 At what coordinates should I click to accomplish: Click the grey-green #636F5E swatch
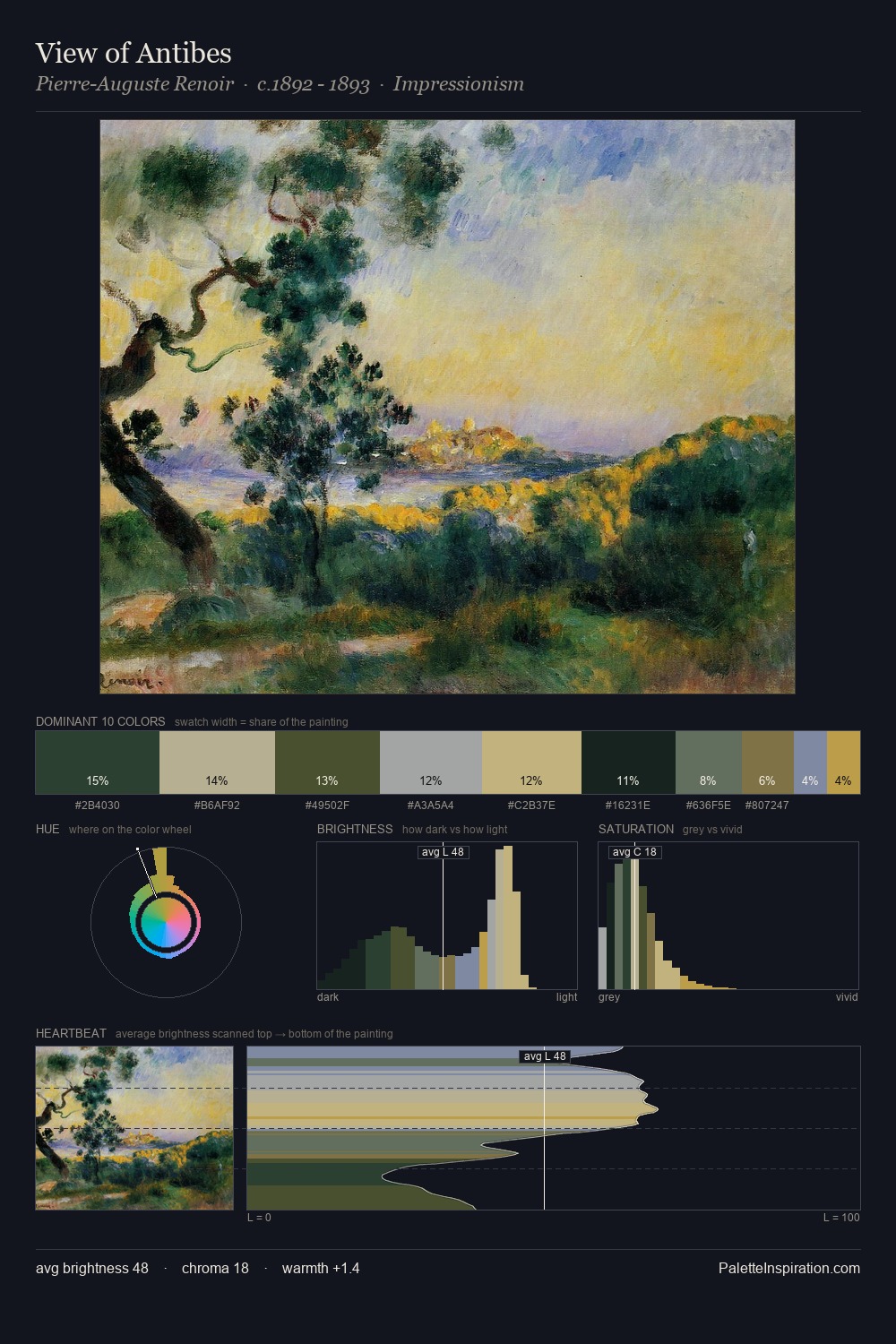708,762
